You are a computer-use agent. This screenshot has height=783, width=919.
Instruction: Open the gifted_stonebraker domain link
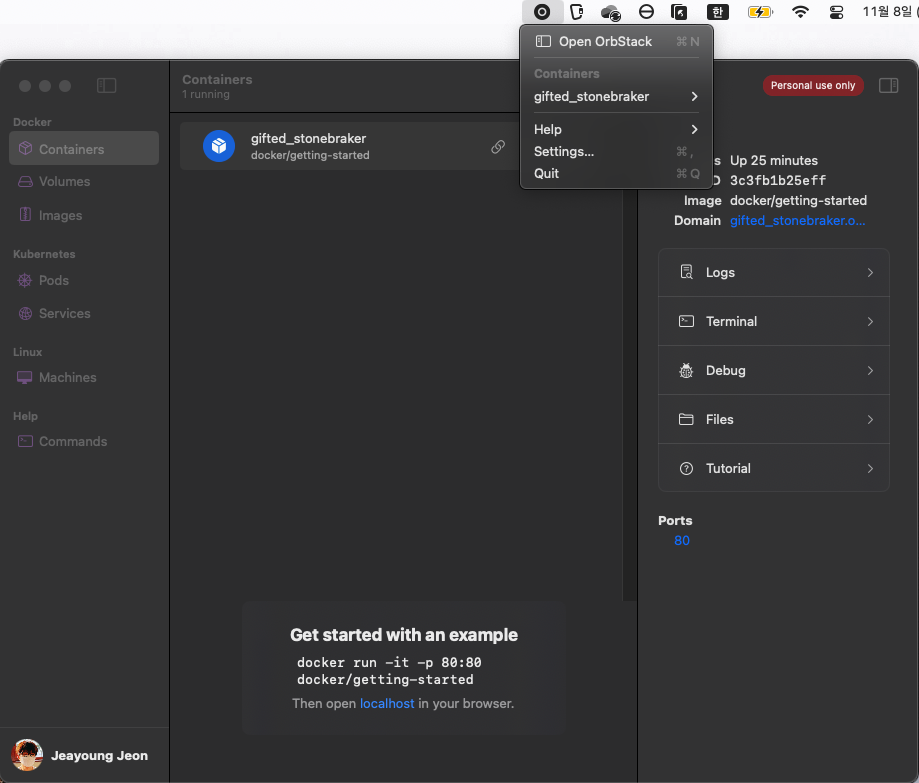click(797, 220)
